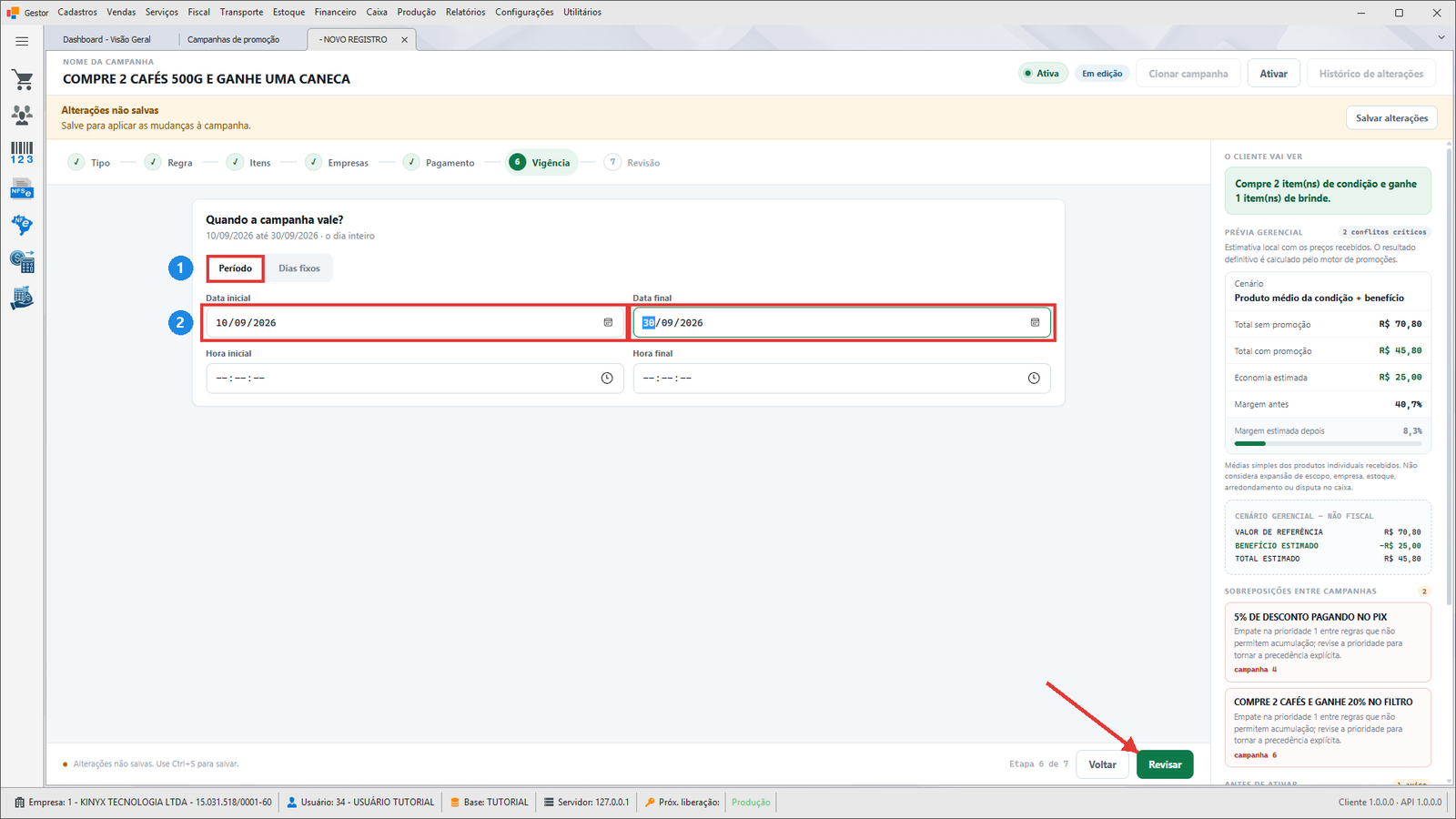
Task: Open the Cadastros menu
Action: [x=77, y=12]
